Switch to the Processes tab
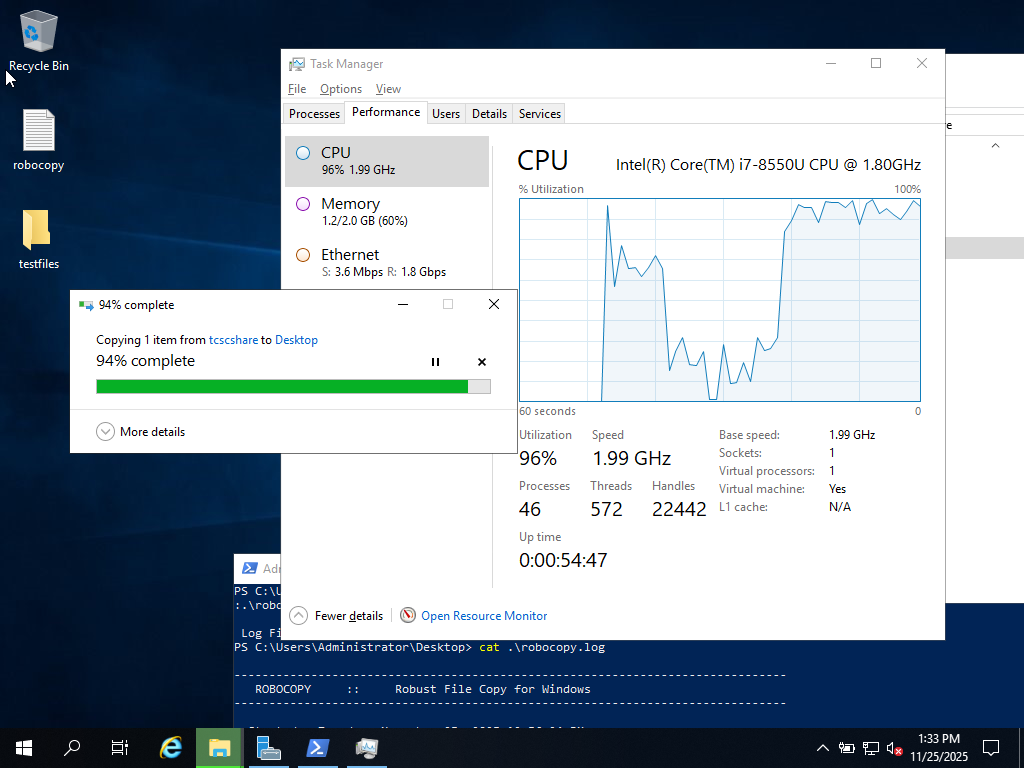The width and height of the screenshot is (1024, 768). click(x=314, y=114)
